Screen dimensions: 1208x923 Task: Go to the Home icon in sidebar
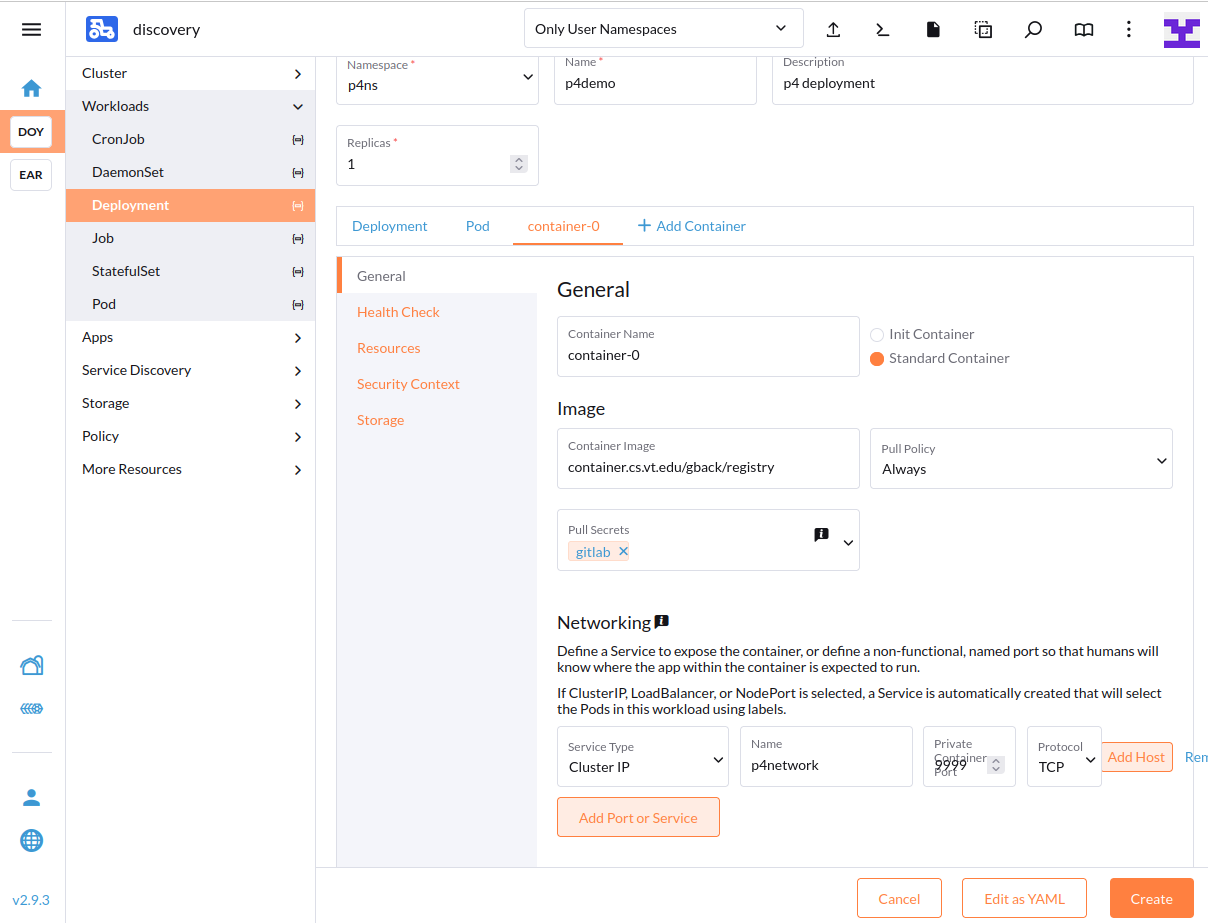click(x=31, y=88)
